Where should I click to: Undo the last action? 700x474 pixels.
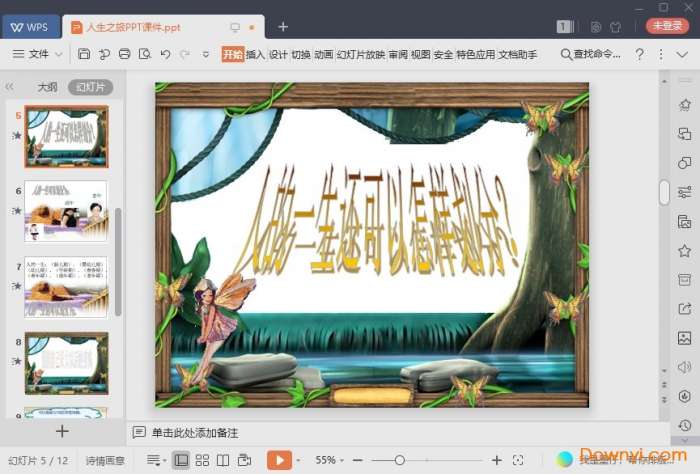click(165, 54)
